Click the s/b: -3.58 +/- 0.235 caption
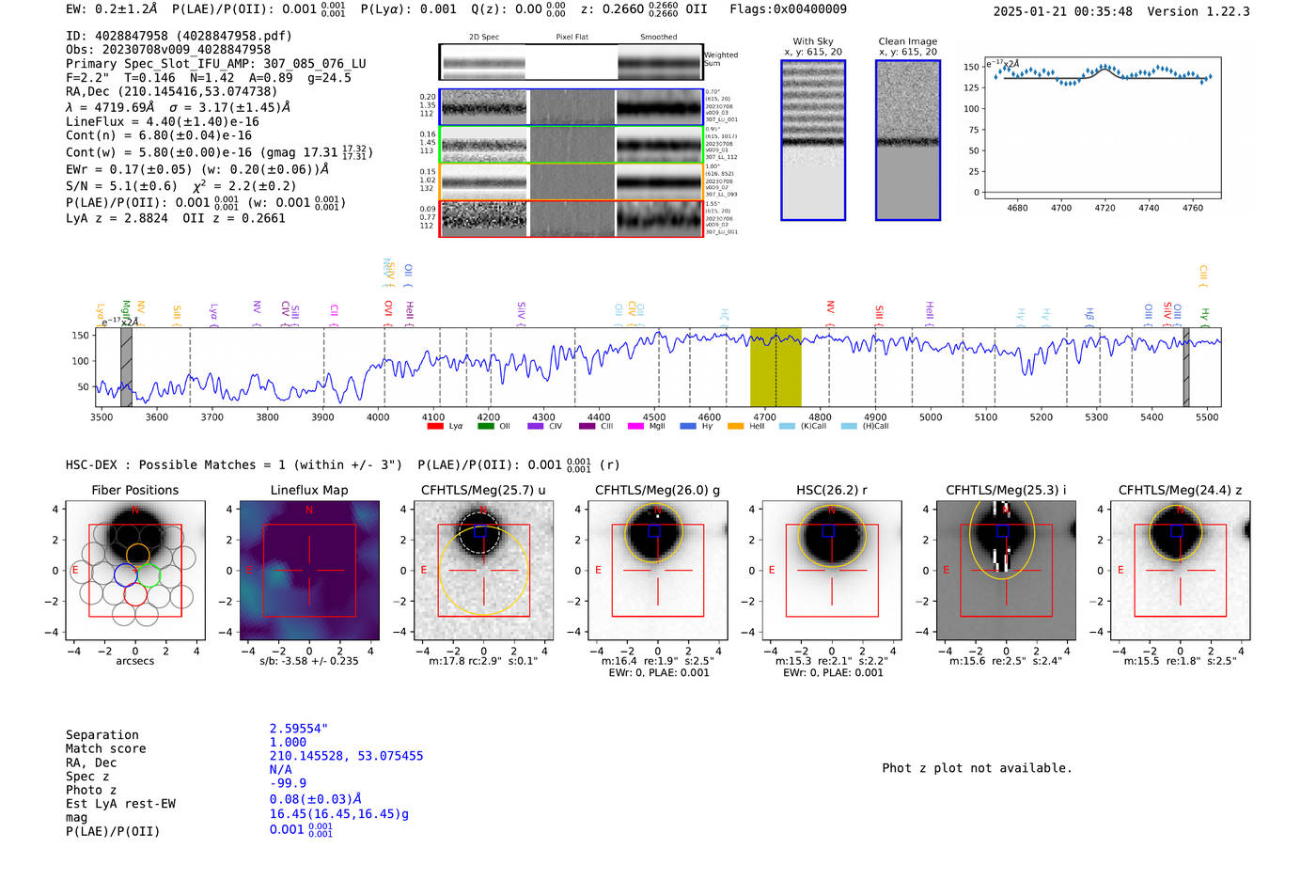This screenshot has width=1316, height=896. pyautogui.click(x=309, y=661)
